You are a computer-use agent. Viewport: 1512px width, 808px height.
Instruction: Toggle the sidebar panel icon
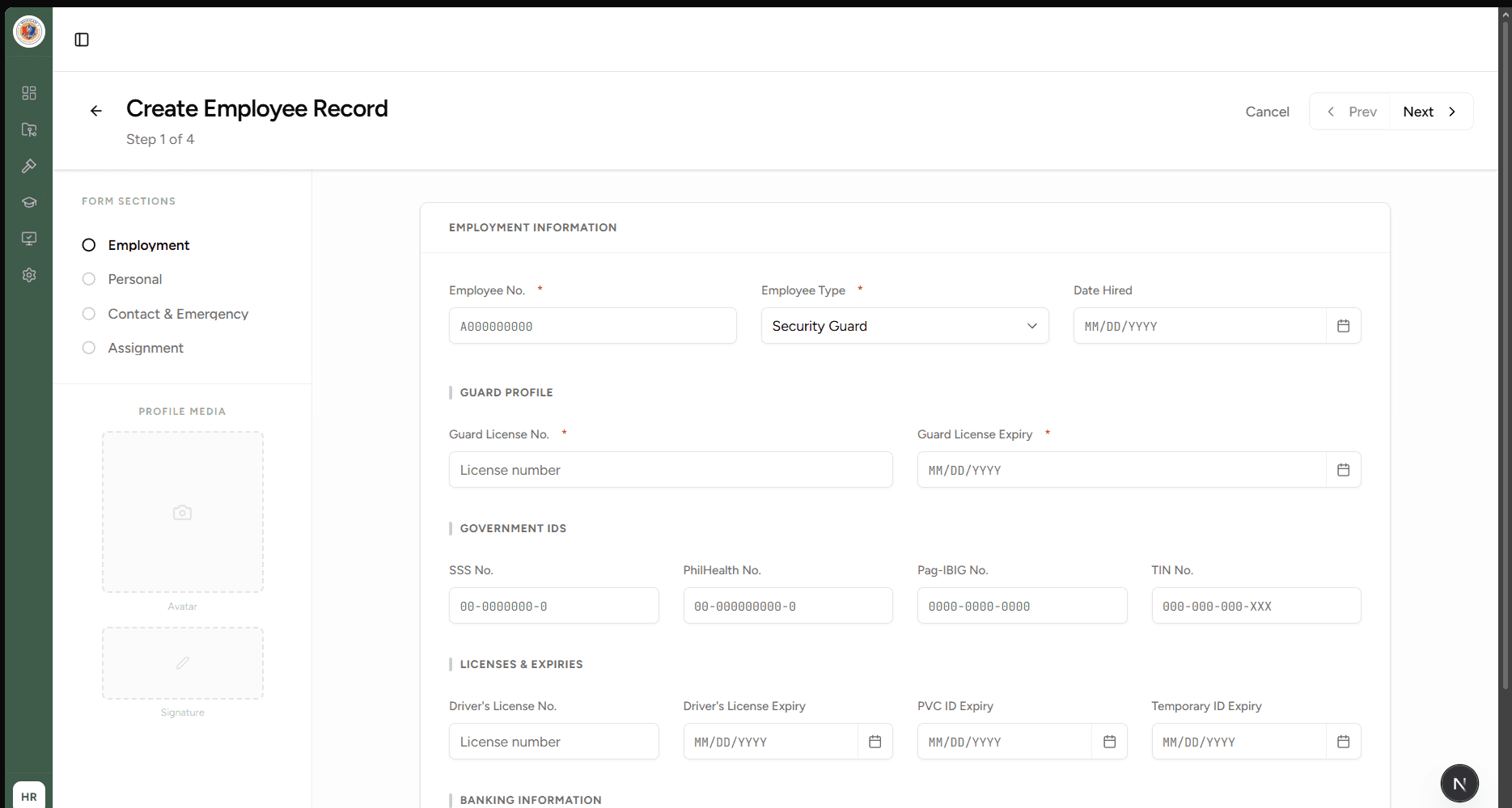coord(82,40)
